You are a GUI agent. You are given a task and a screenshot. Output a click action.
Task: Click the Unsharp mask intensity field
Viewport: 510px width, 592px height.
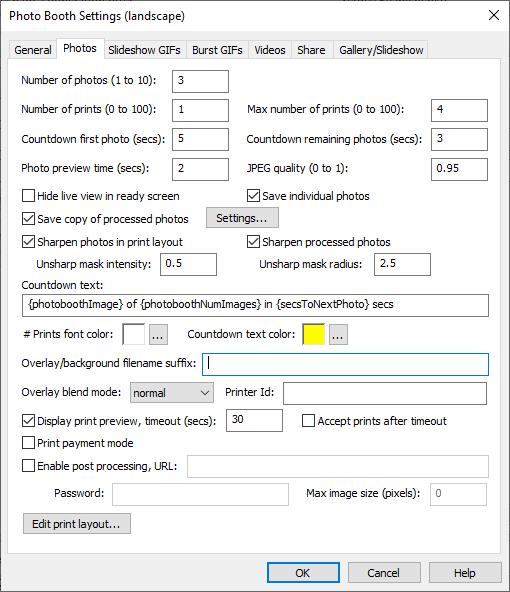tap(188, 264)
